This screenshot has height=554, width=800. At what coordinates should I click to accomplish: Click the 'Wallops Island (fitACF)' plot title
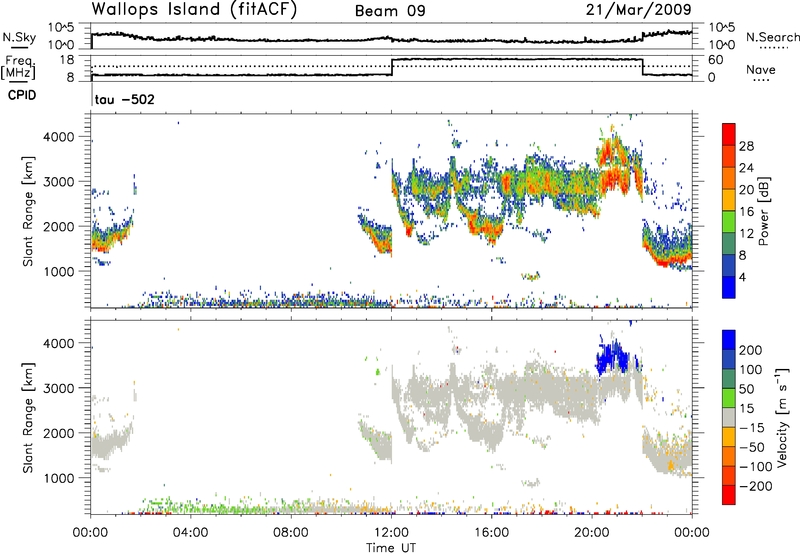pos(194,10)
